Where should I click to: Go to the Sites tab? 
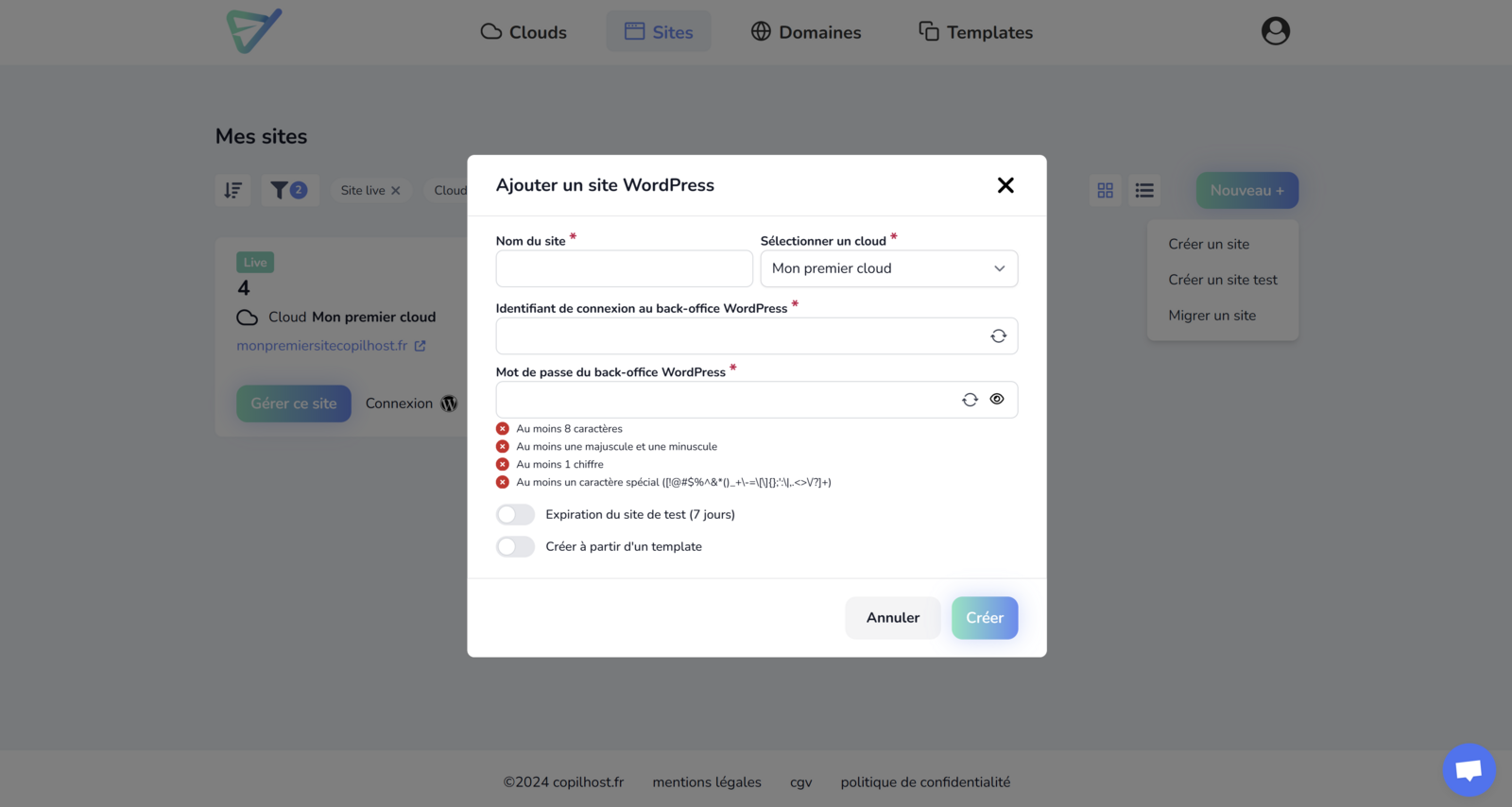(x=659, y=32)
